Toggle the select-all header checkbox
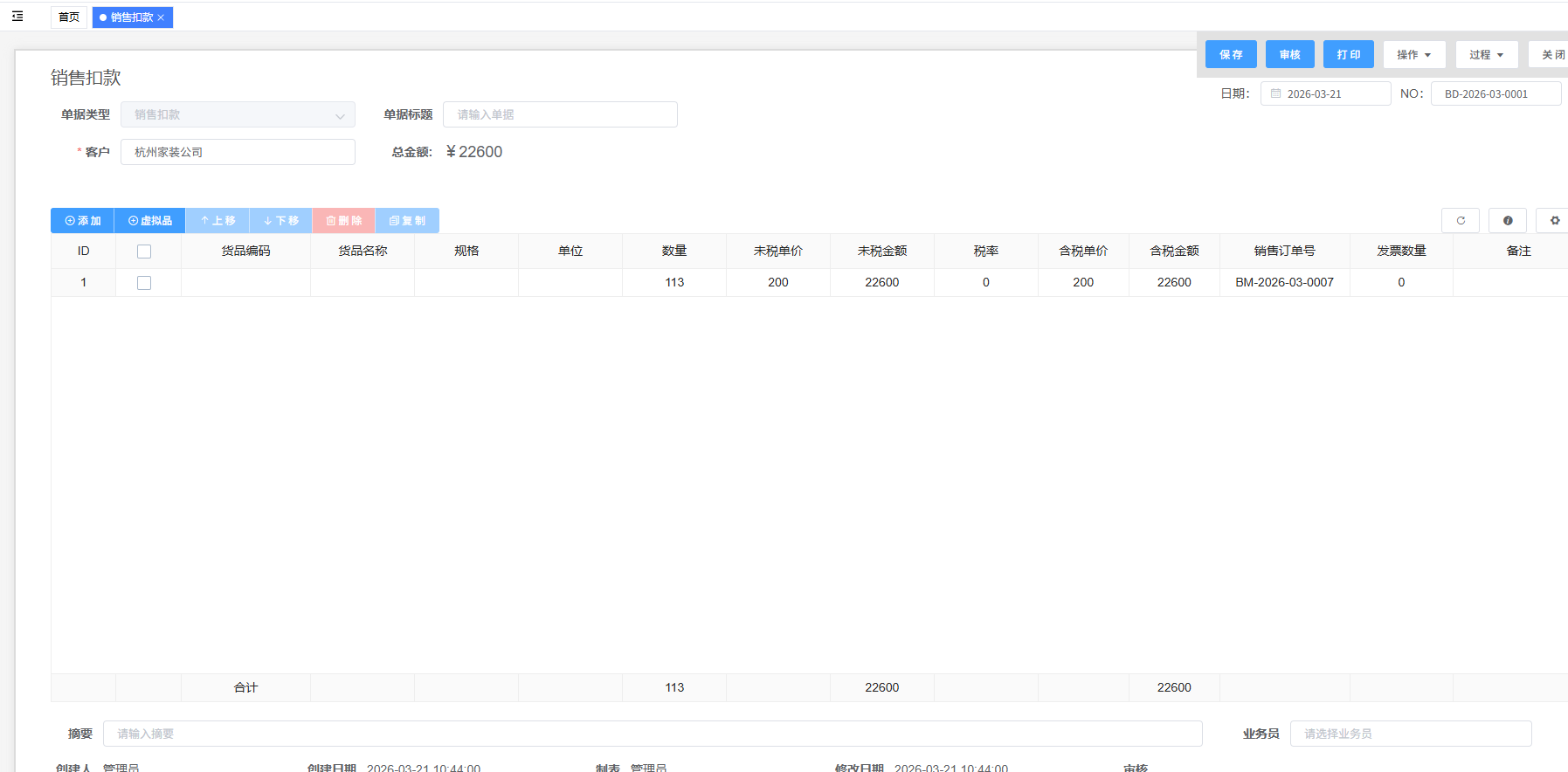 tap(144, 252)
